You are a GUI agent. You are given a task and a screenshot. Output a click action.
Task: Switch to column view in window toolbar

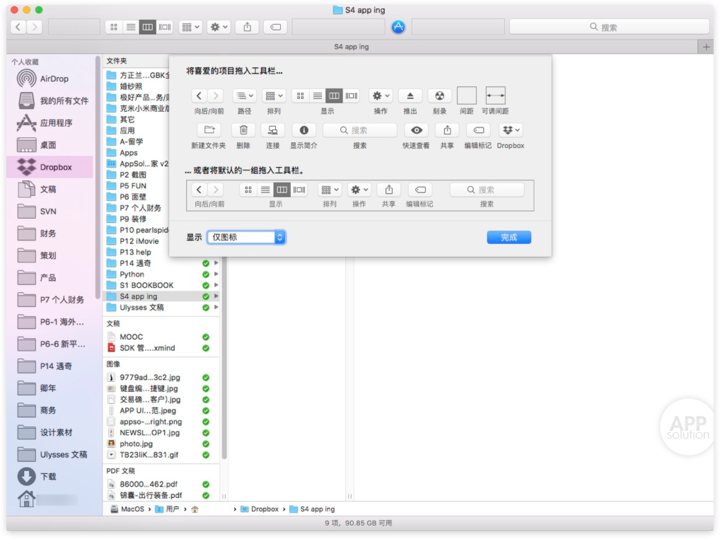(147, 27)
